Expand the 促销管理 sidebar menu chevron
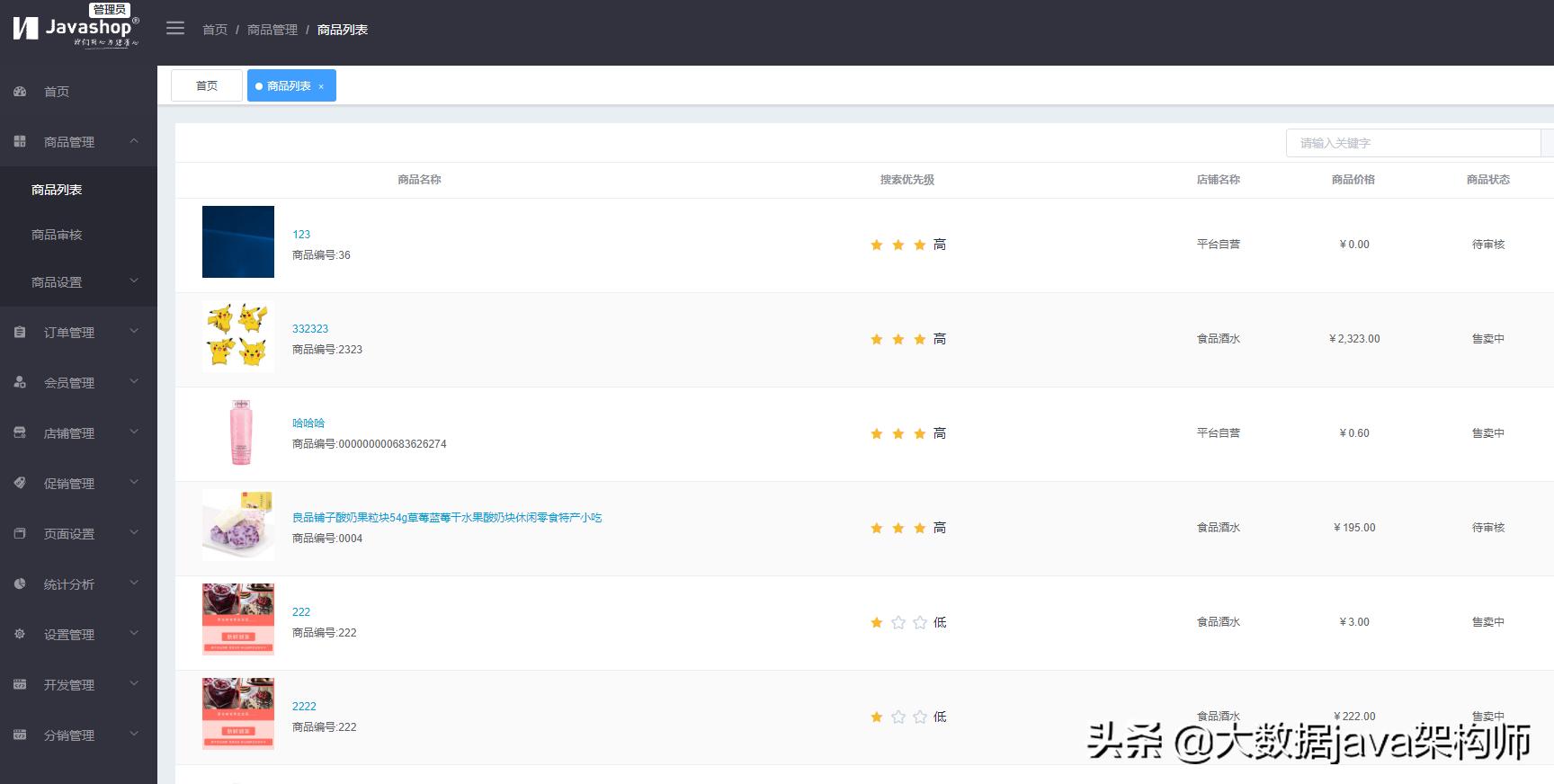This screenshot has width=1554, height=784. (134, 483)
